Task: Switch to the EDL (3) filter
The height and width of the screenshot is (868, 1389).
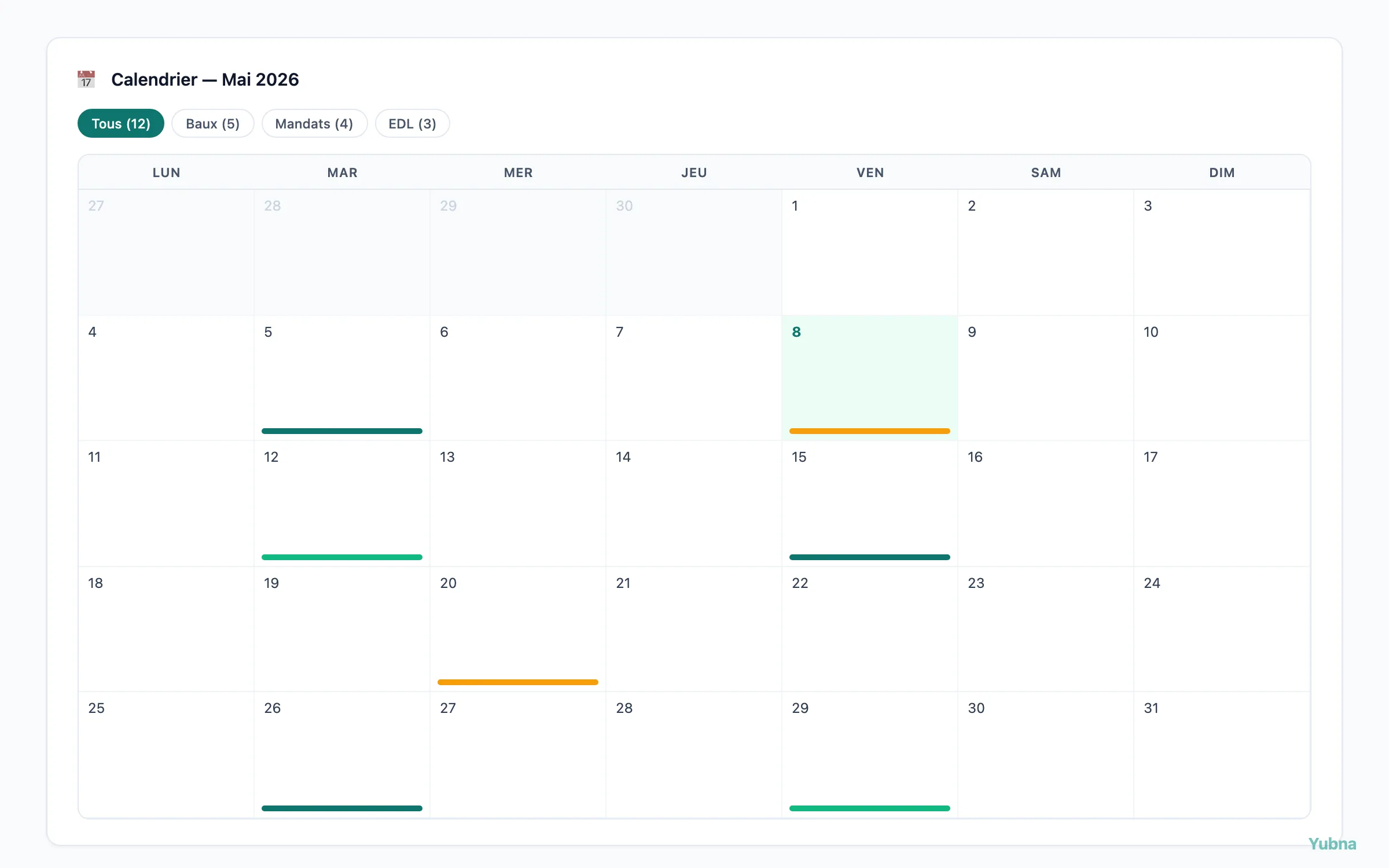Action: (x=412, y=123)
